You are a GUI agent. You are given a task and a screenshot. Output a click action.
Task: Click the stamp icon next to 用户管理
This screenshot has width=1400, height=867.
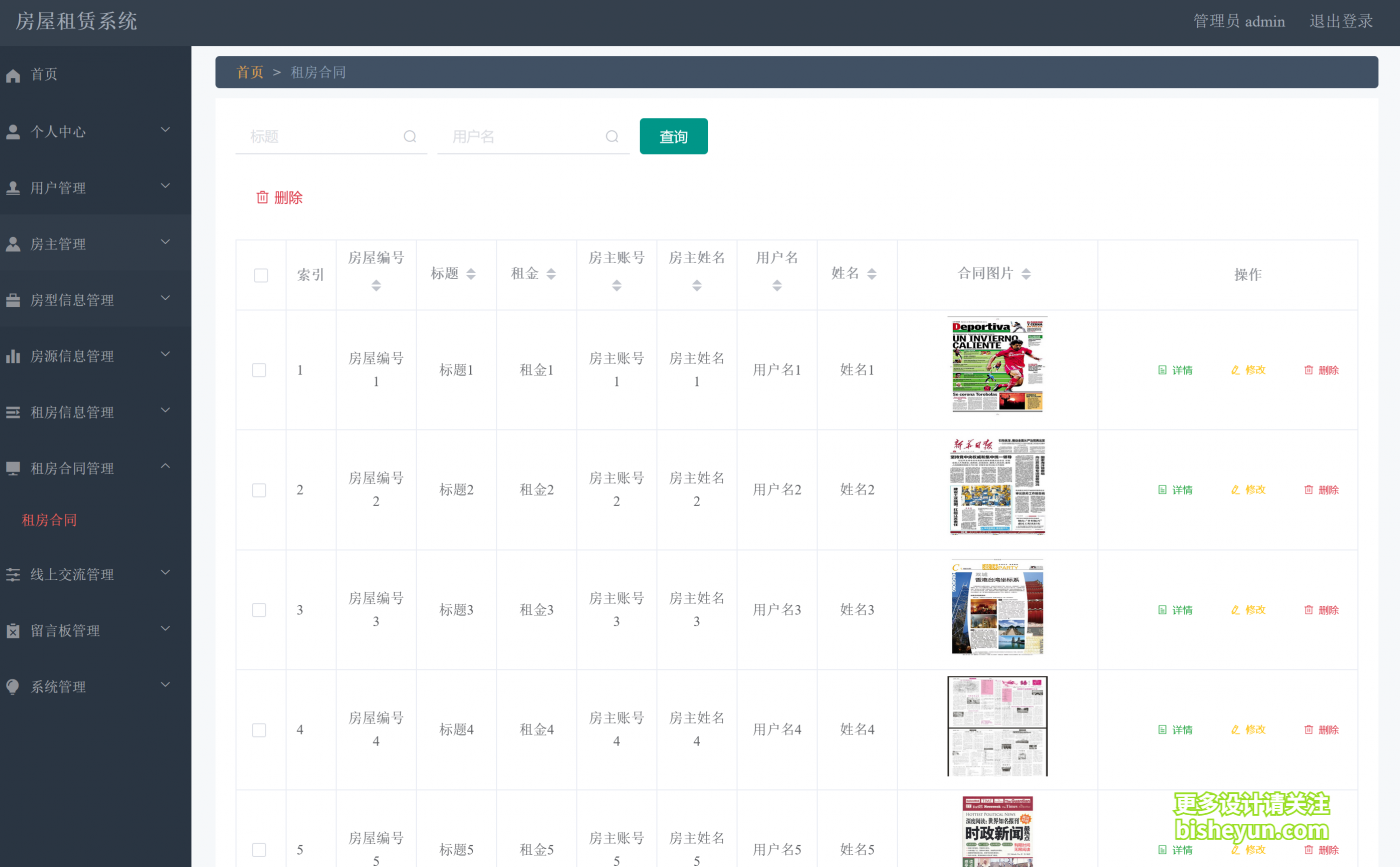[x=13, y=187]
